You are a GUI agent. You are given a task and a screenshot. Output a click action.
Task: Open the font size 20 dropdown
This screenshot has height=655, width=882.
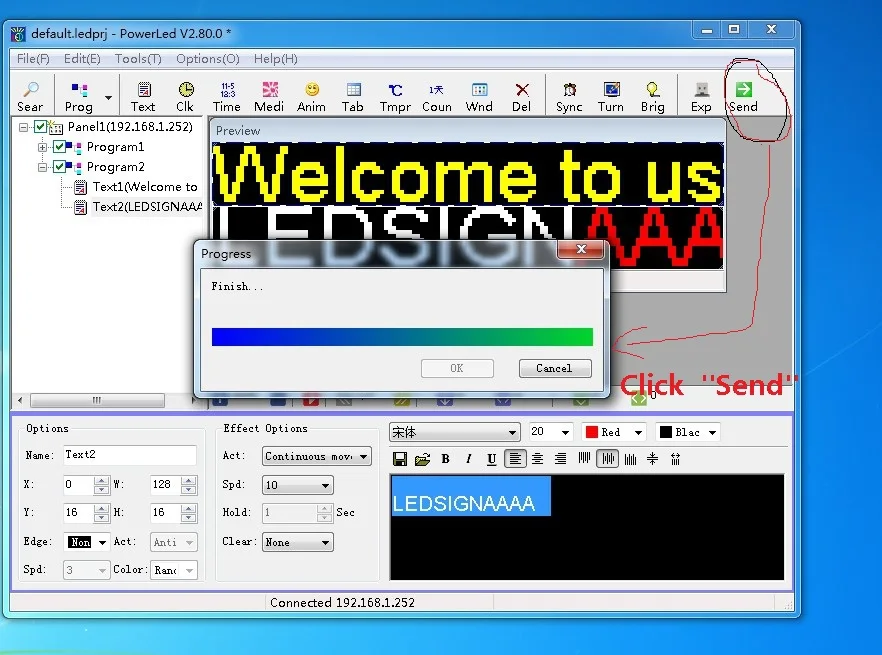pyautogui.click(x=565, y=432)
